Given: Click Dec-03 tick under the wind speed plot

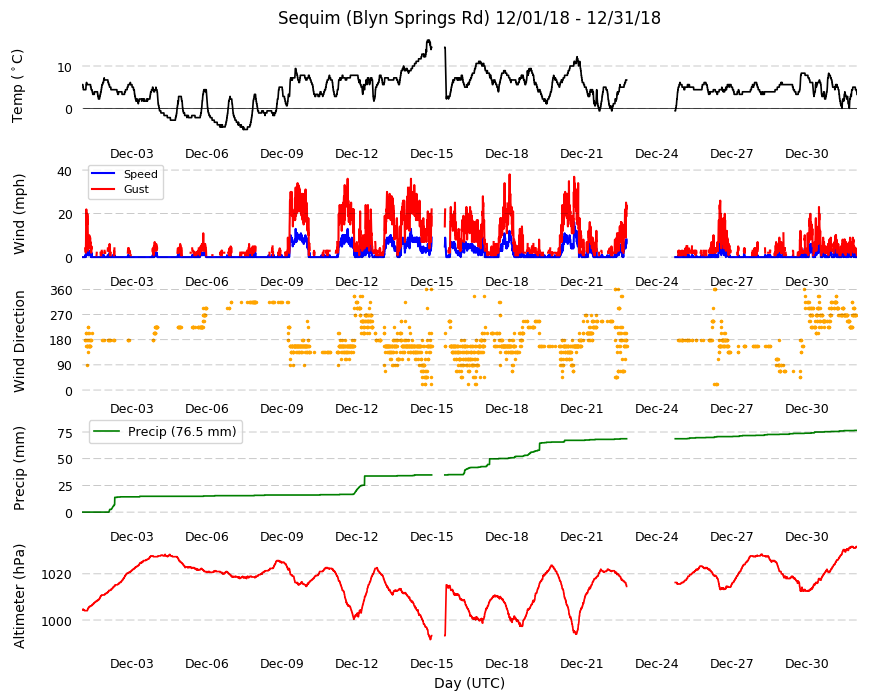Looking at the screenshot, I should click(x=131, y=281).
